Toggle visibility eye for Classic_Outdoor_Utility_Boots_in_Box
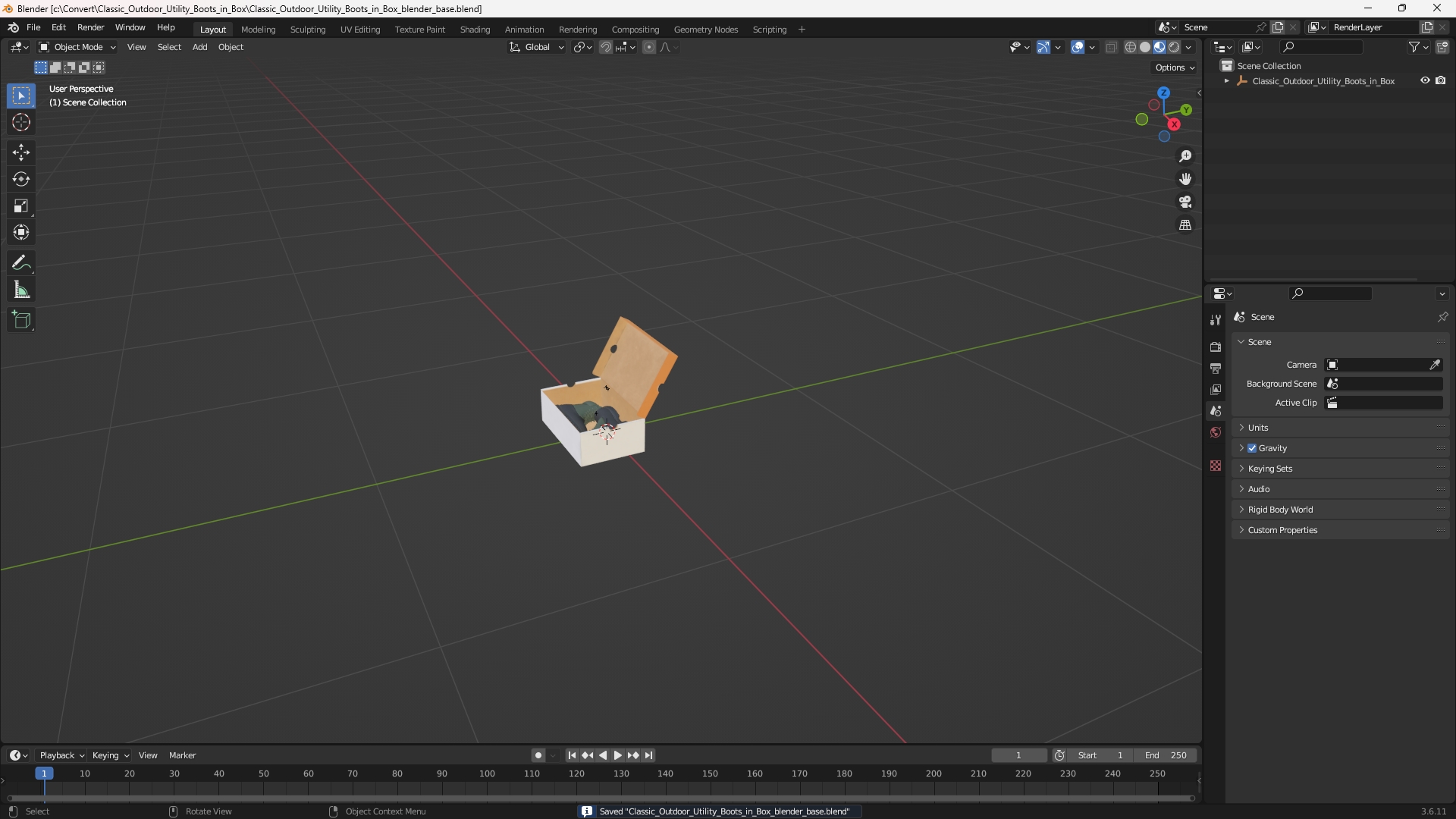The height and width of the screenshot is (819, 1456). (x=1425, y=80)
